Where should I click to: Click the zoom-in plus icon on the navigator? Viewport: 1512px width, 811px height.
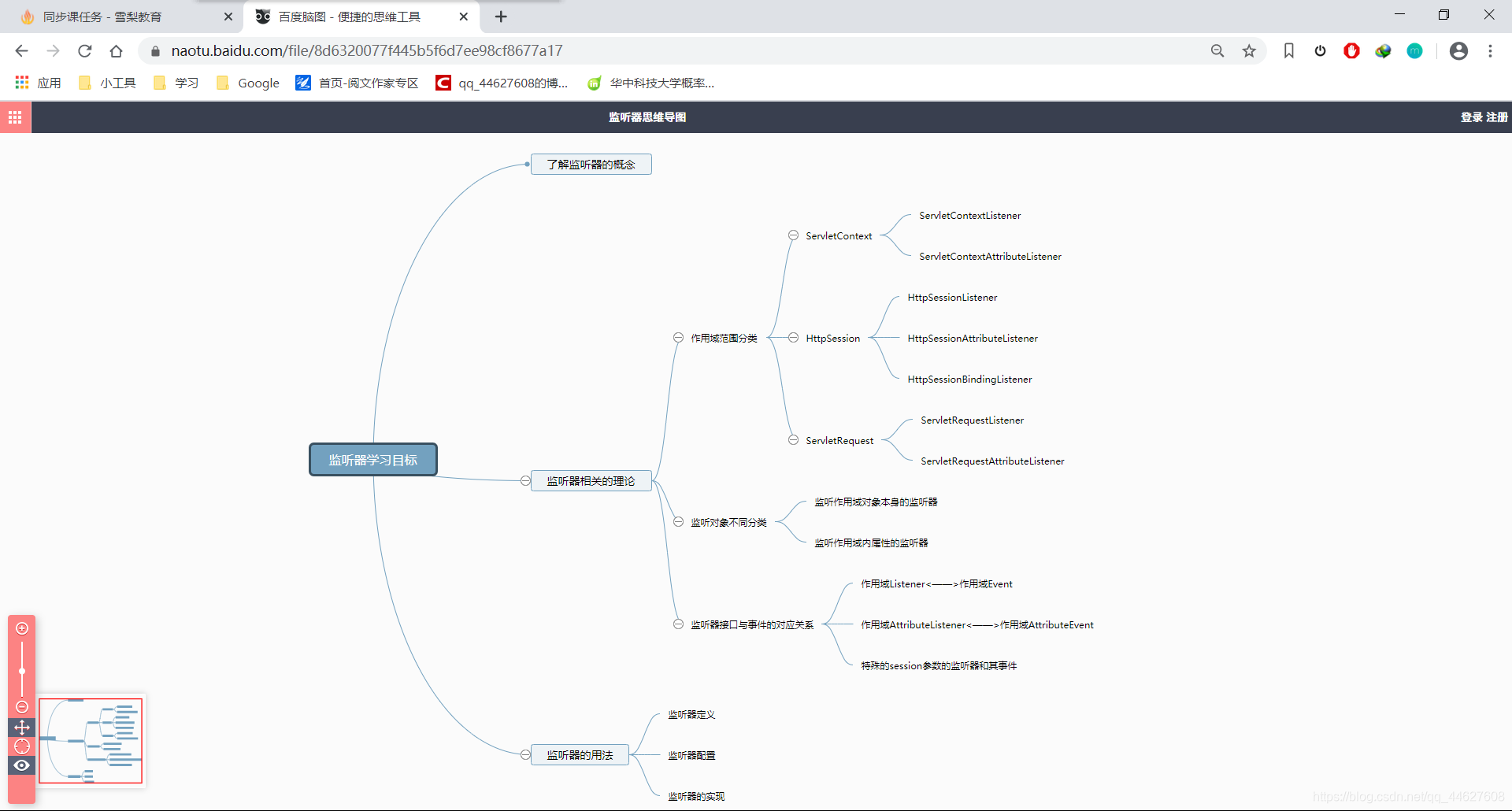tap(22, 628)
